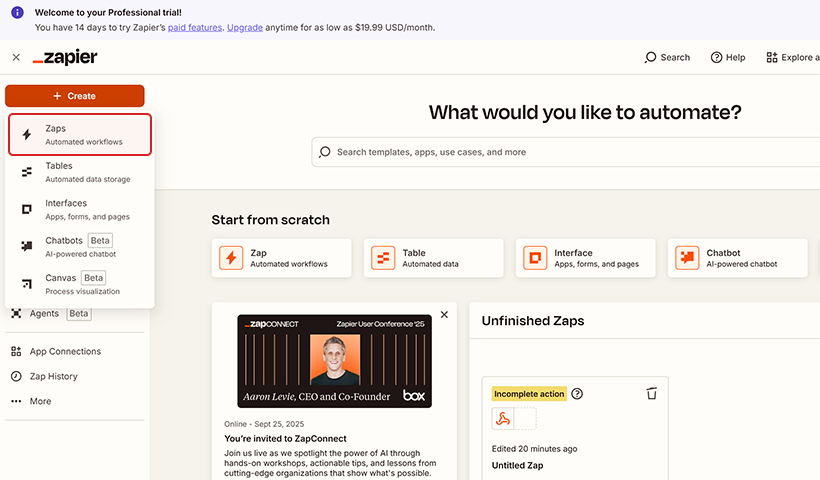Click the Incomplete action help icon
The image size is (820, 480).
tap(577, 394)
